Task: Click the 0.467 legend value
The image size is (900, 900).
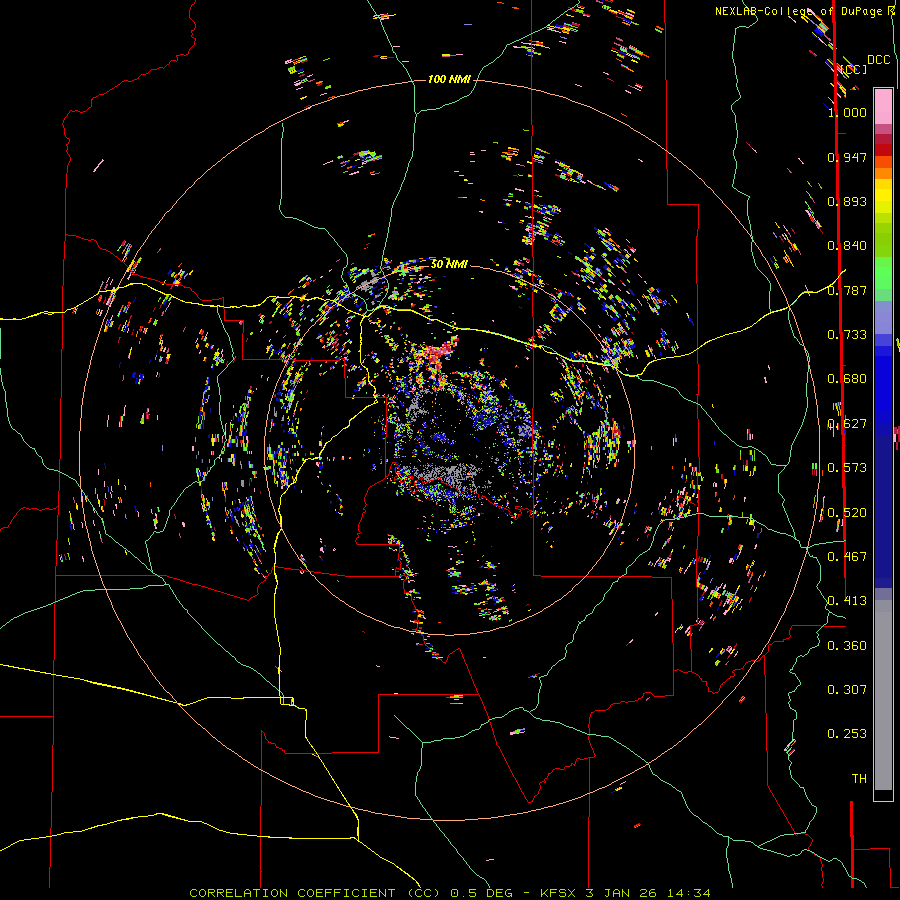Action: click(x=847, y=557)
